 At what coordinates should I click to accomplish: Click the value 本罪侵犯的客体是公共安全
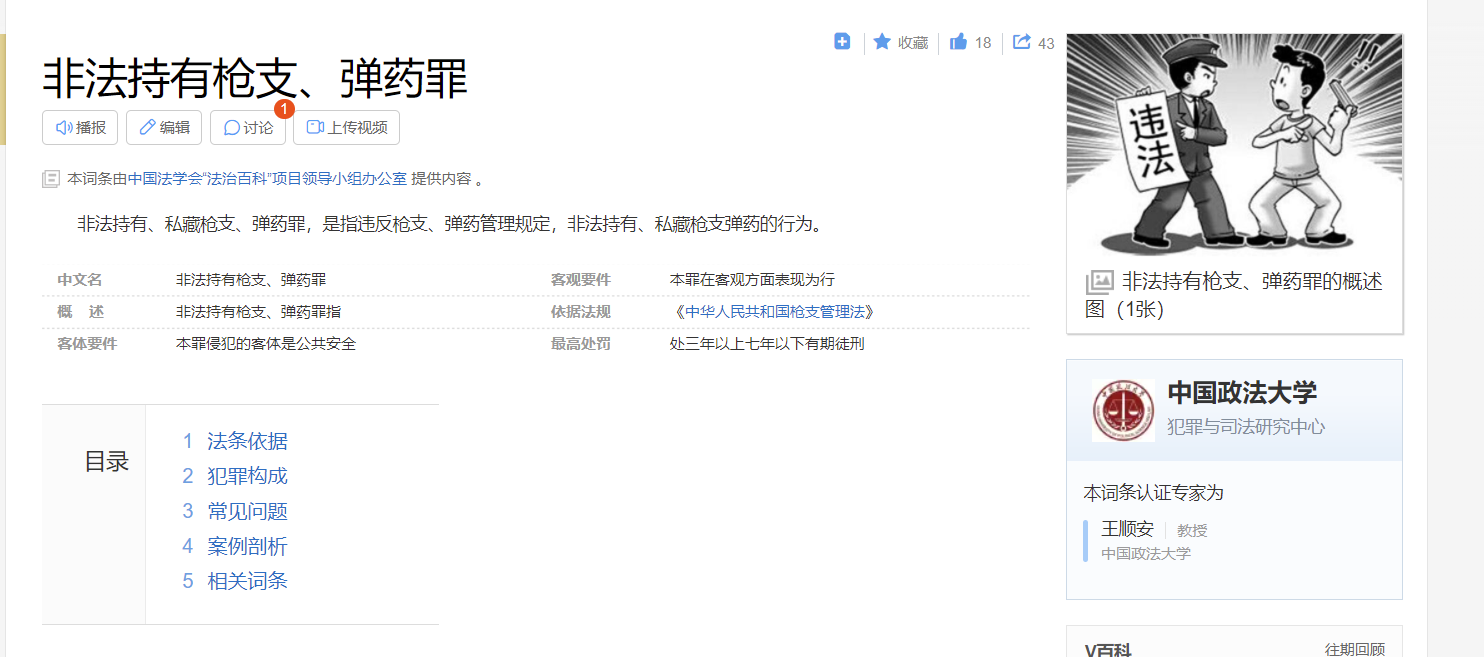tap(266, 344)
